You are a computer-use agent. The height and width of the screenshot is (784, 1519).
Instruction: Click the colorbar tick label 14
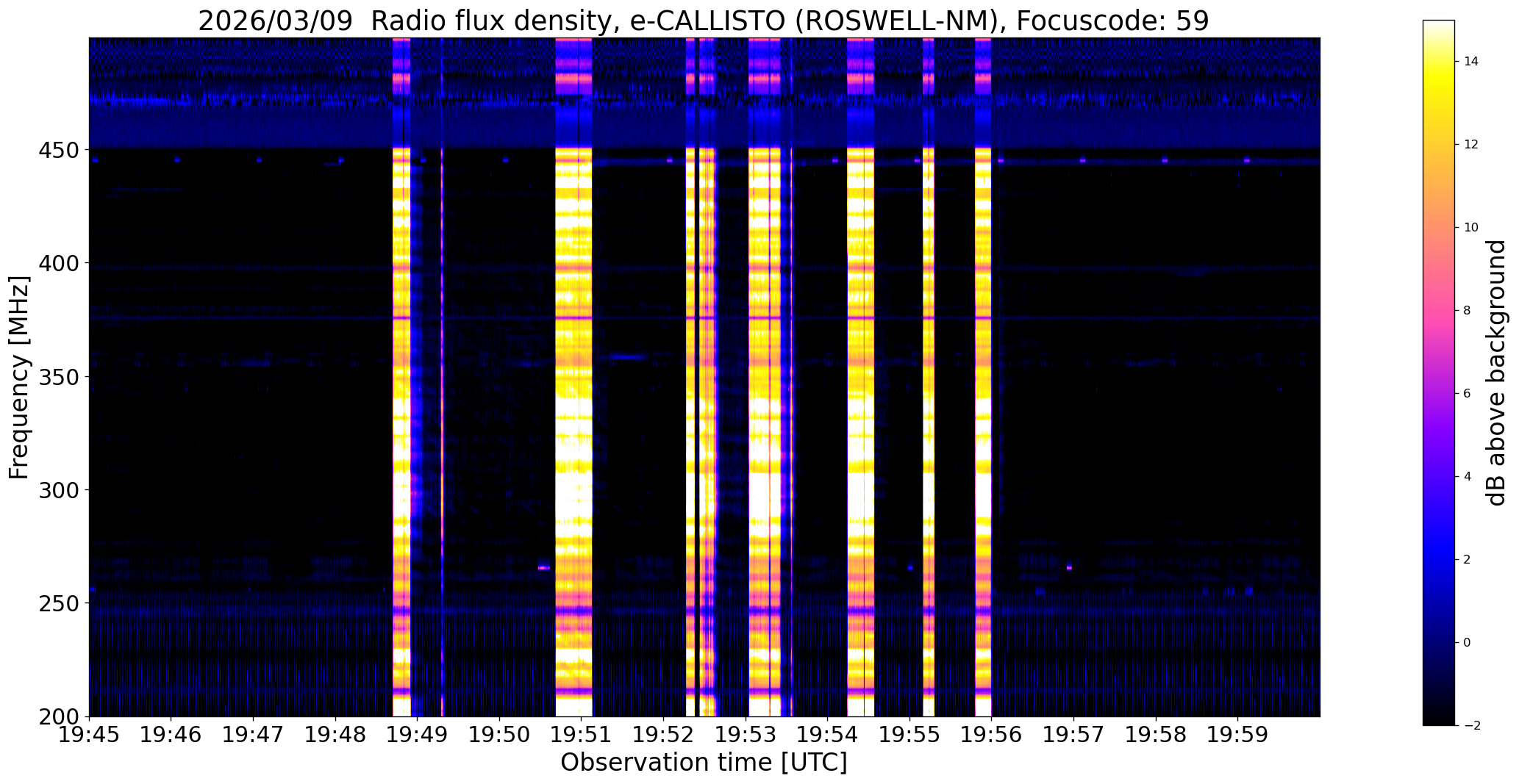[x=1471, y=62]
